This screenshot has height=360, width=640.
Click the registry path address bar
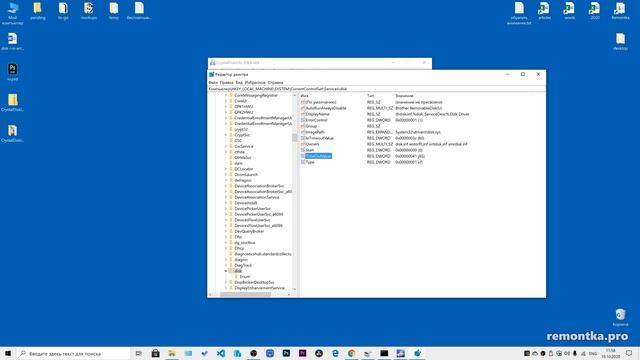(376, 89)
